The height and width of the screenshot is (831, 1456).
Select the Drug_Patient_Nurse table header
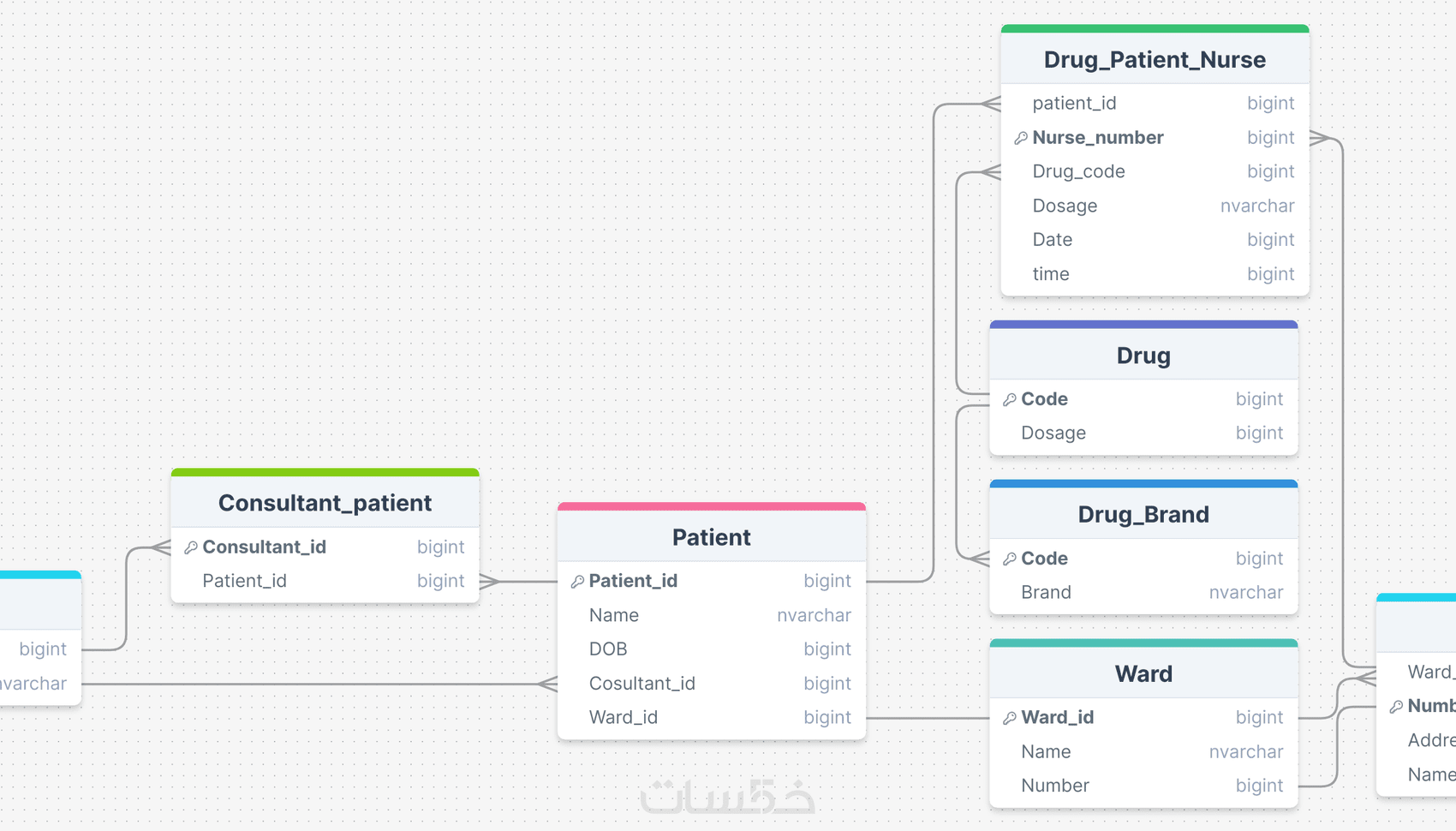click(x=1154, y=60)
